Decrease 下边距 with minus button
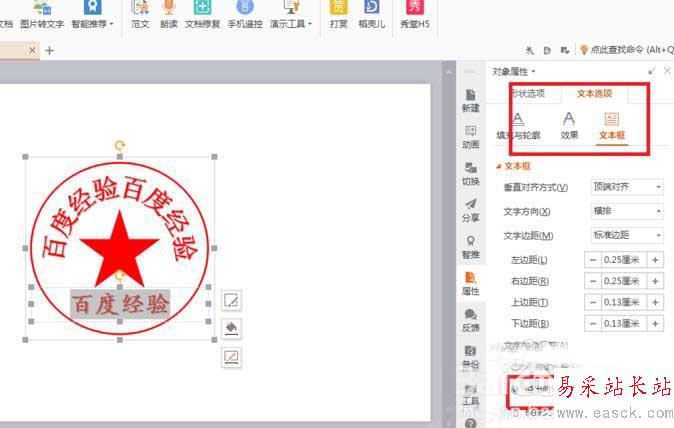Screen dimensions: 674x428 593,323
